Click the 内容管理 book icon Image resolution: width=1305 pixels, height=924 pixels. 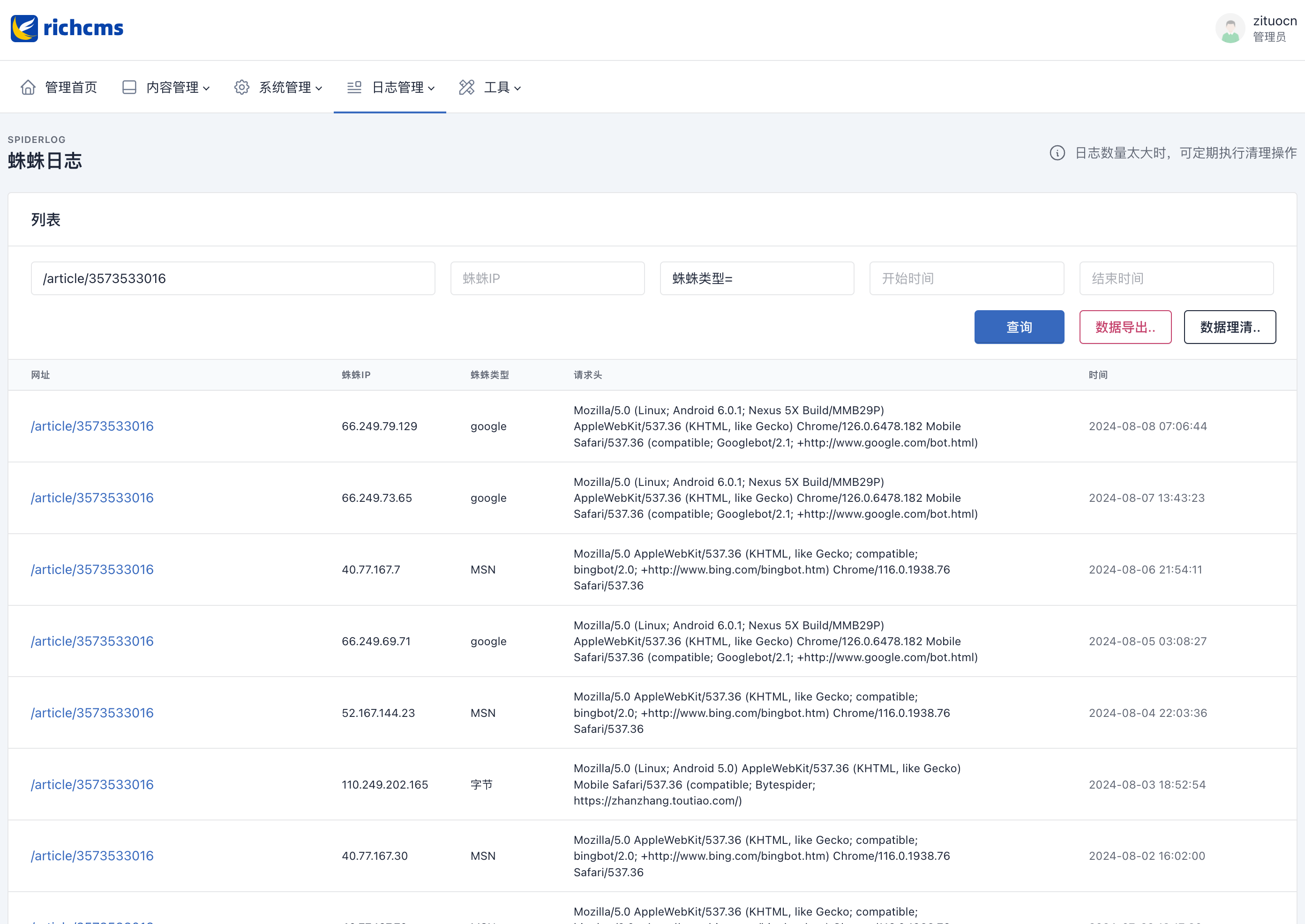129,87
